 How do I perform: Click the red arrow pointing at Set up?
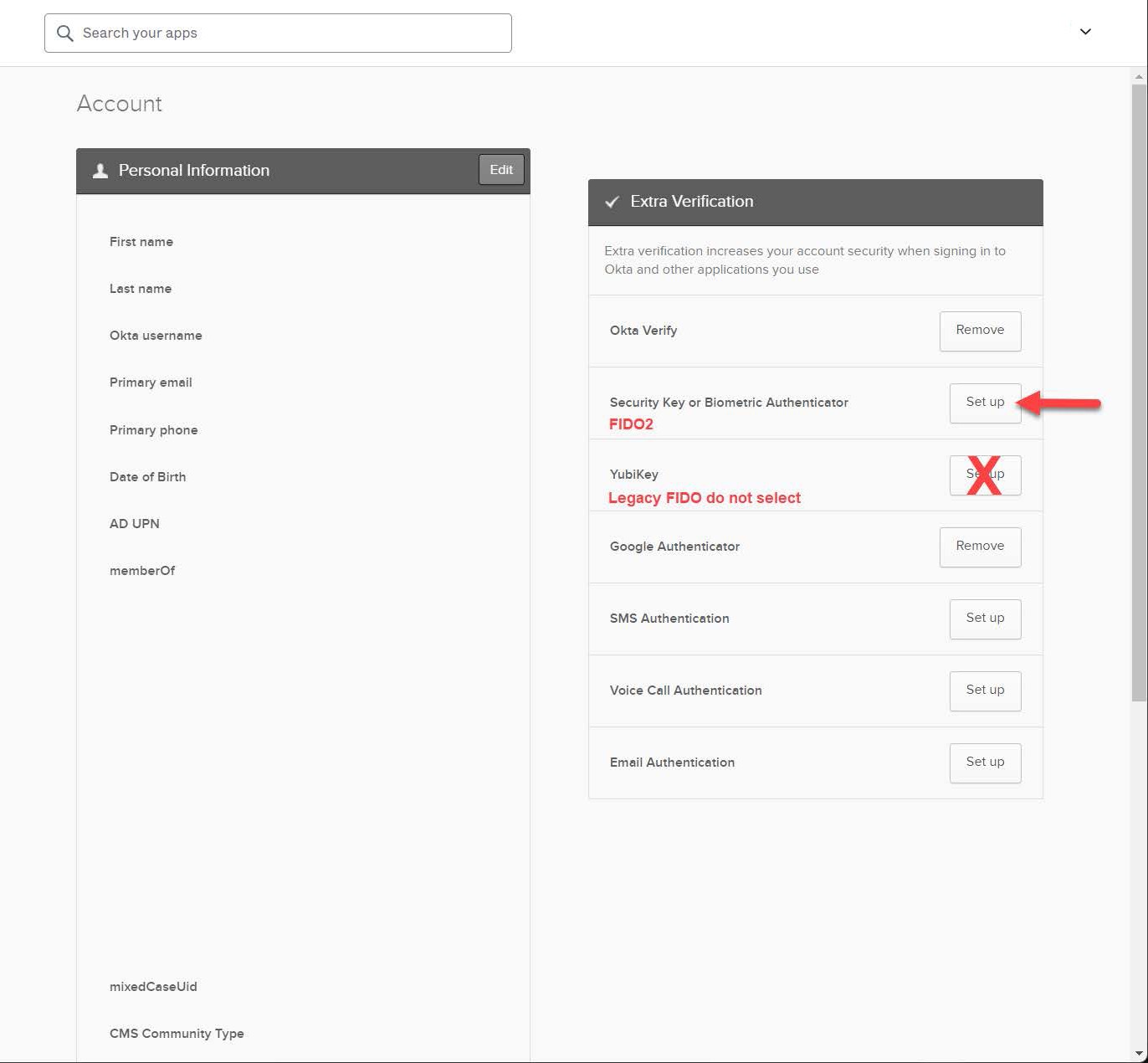click(1061, 403)
